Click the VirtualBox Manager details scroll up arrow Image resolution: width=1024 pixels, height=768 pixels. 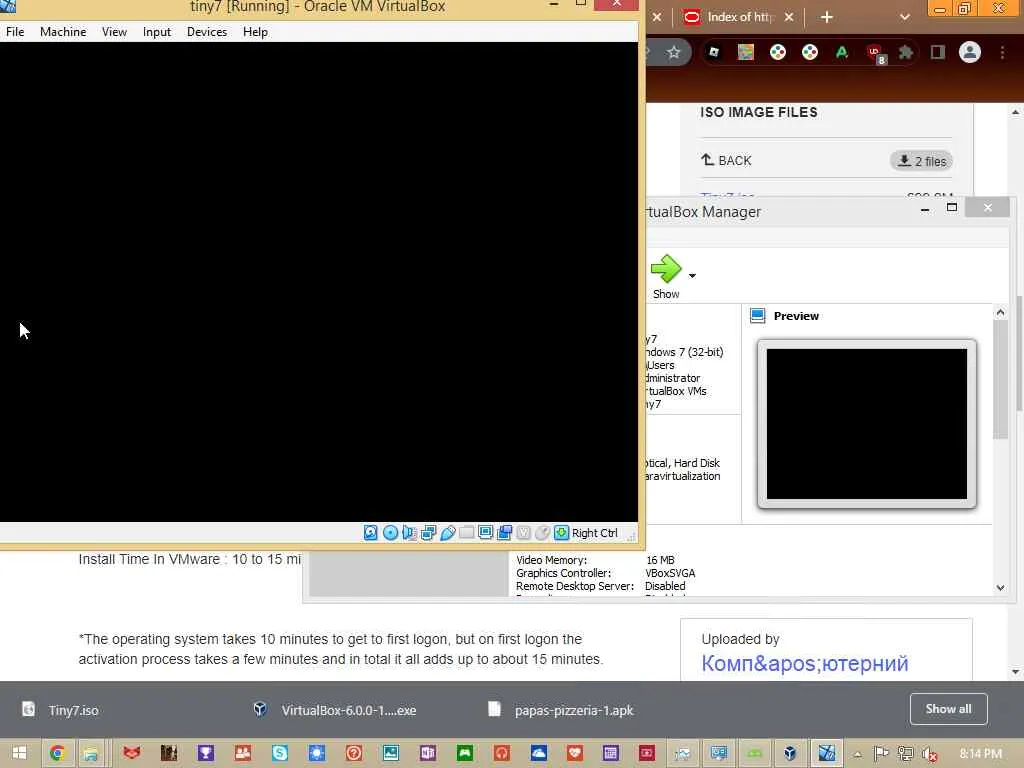(1000, 313)
